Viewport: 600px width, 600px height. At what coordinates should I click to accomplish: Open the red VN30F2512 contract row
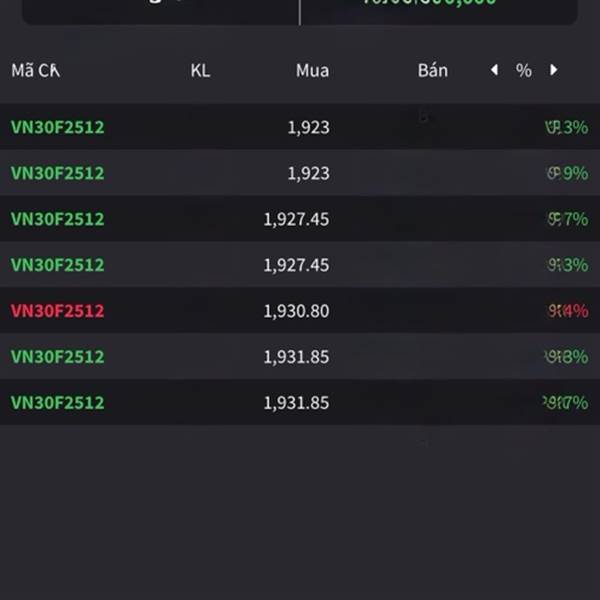click(300, 310)
